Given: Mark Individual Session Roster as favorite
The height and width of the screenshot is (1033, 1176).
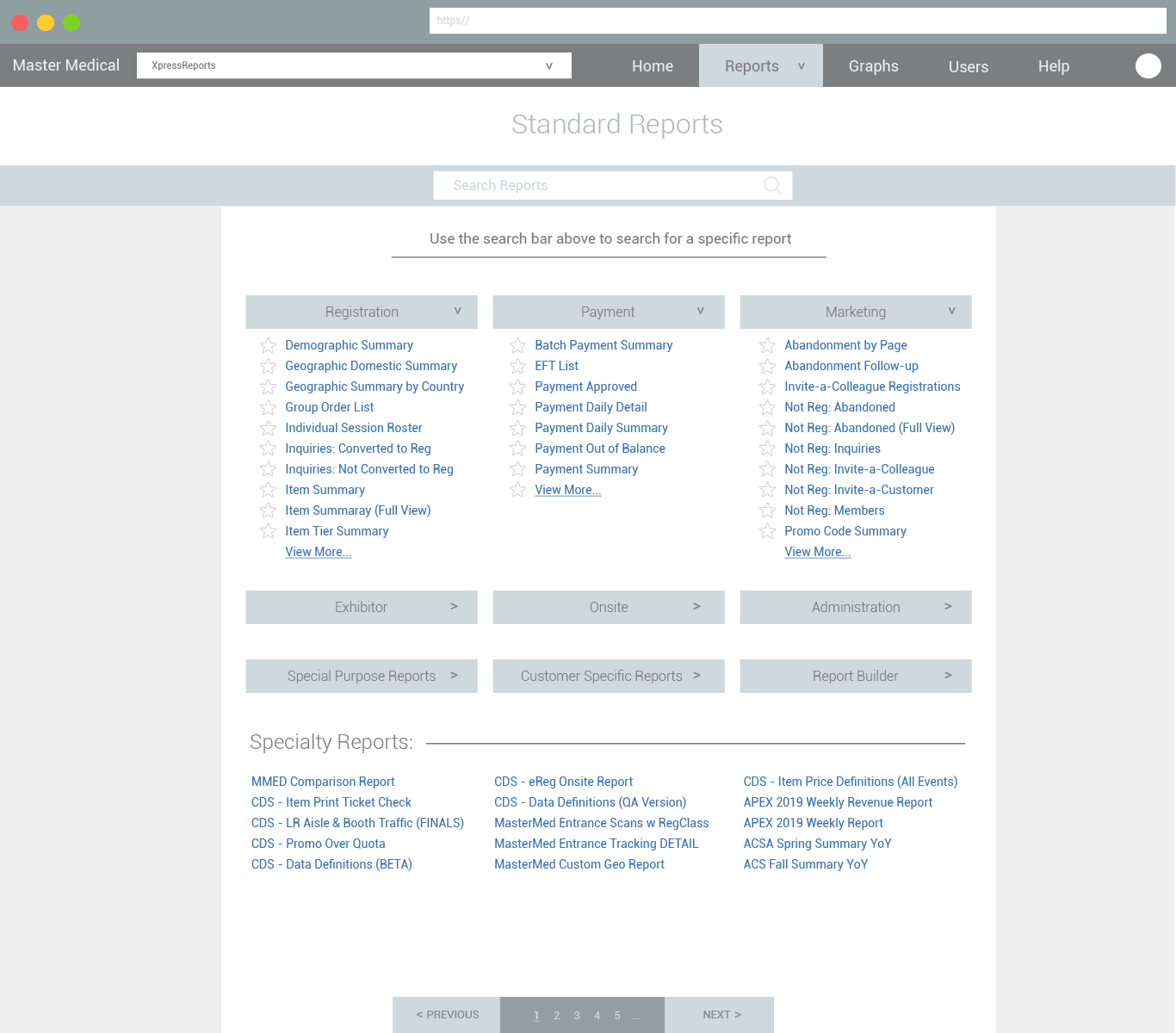Looking at the screenshot, I should coord(269,428).
